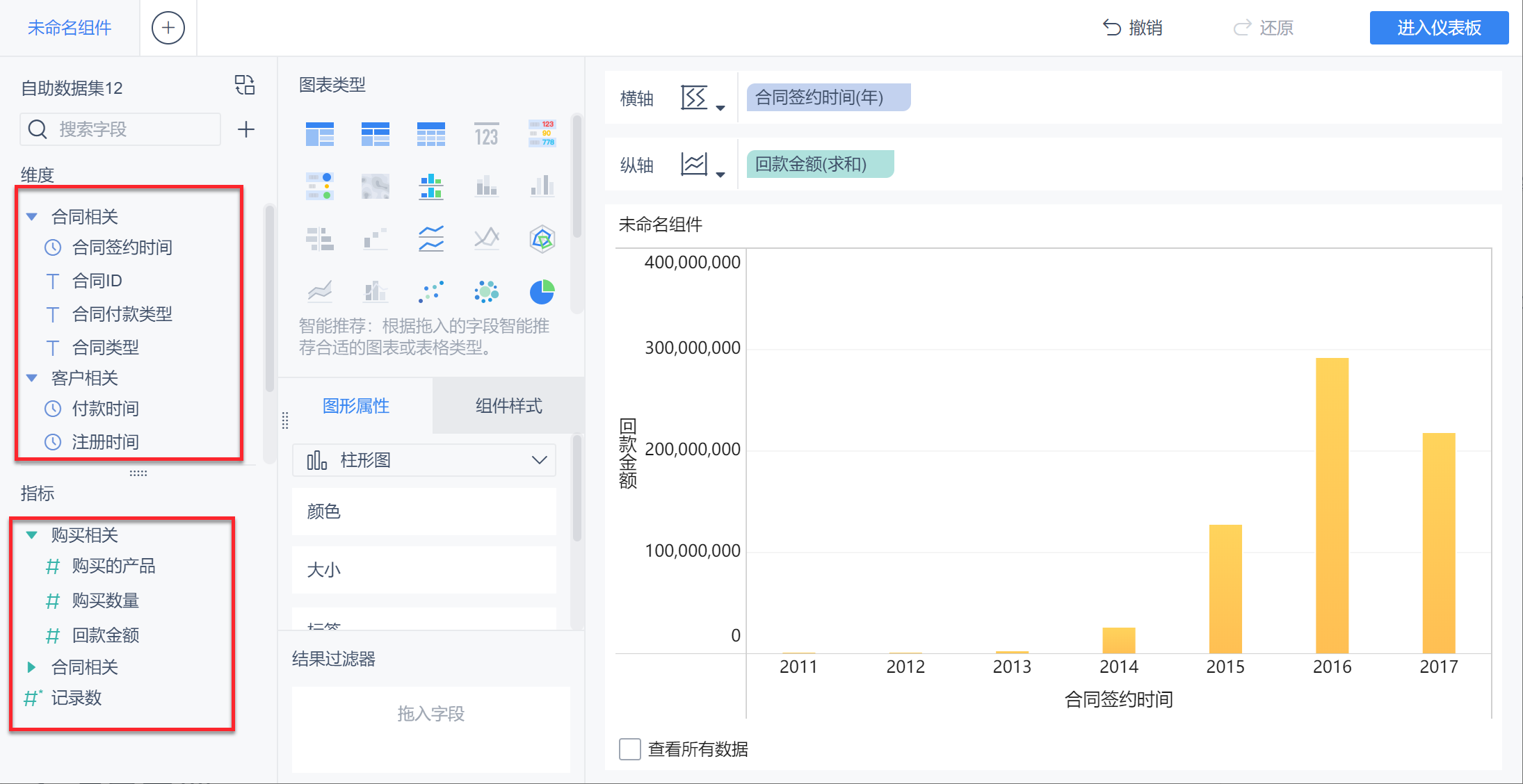Click the dataset switch icon beside 自助数据集12

point(245,85)
